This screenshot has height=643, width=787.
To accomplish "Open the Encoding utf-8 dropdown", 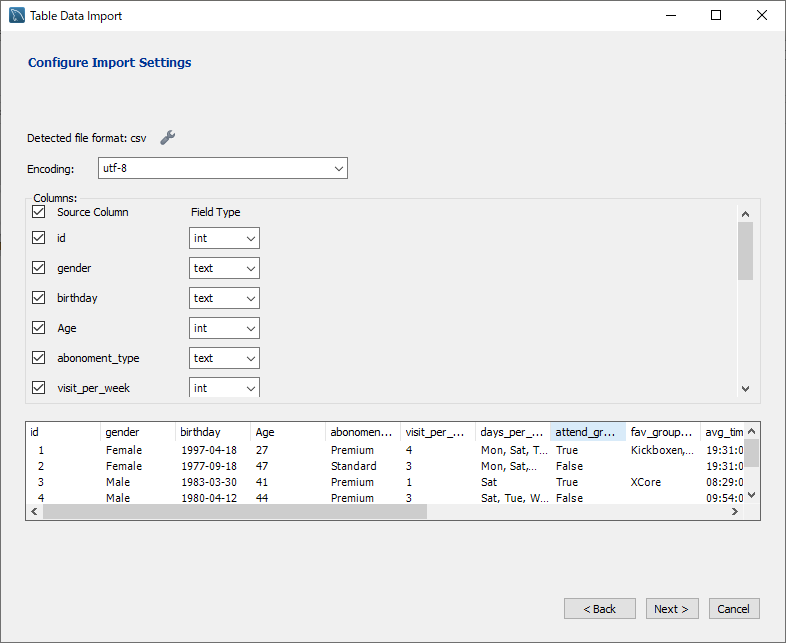I will [222, 168].
